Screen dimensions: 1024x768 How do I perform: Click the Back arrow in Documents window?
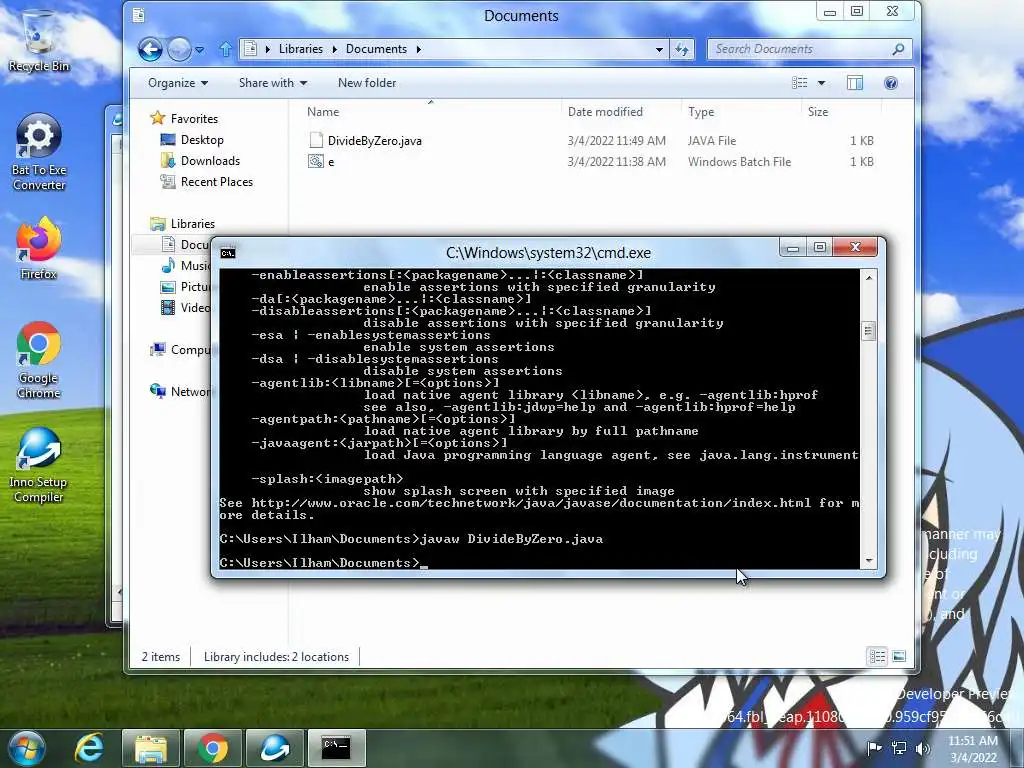[x=150, y=49]
